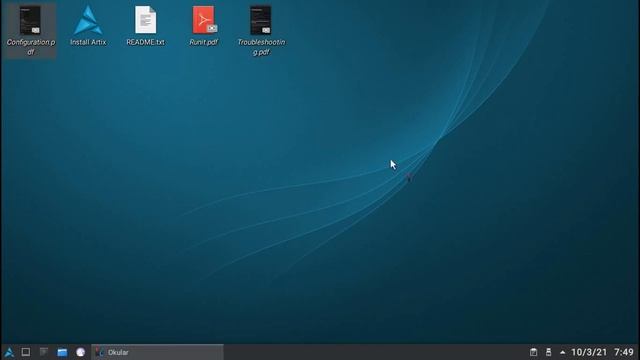The width and height of the screenshot is (640, 360).
Task: Launch the web browser from the taskbar
Action: (80, 352)
